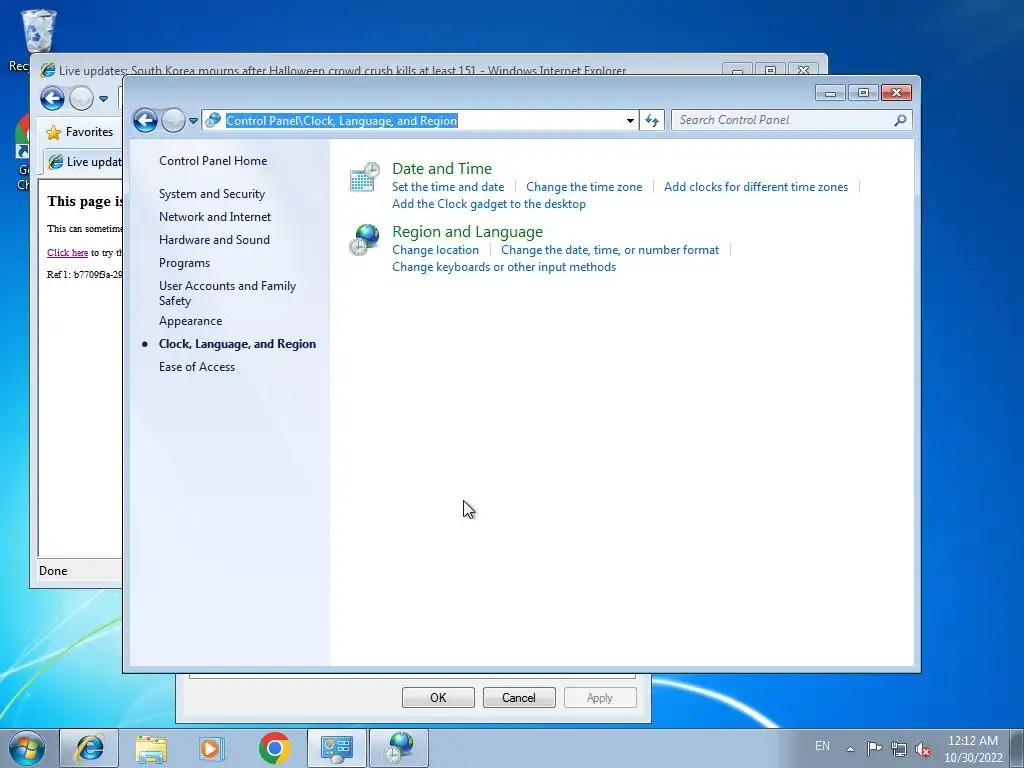Open the recent pages dropdown arrow in Control Panel
Screen dimensions: 1024x768
[193, 121]
